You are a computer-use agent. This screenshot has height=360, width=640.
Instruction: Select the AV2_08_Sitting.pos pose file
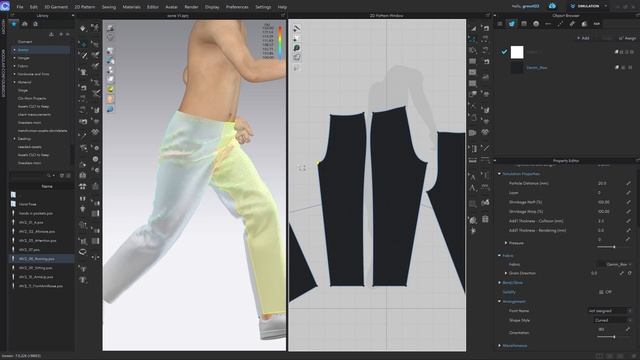pyautogui.click(x=35, y=268)
